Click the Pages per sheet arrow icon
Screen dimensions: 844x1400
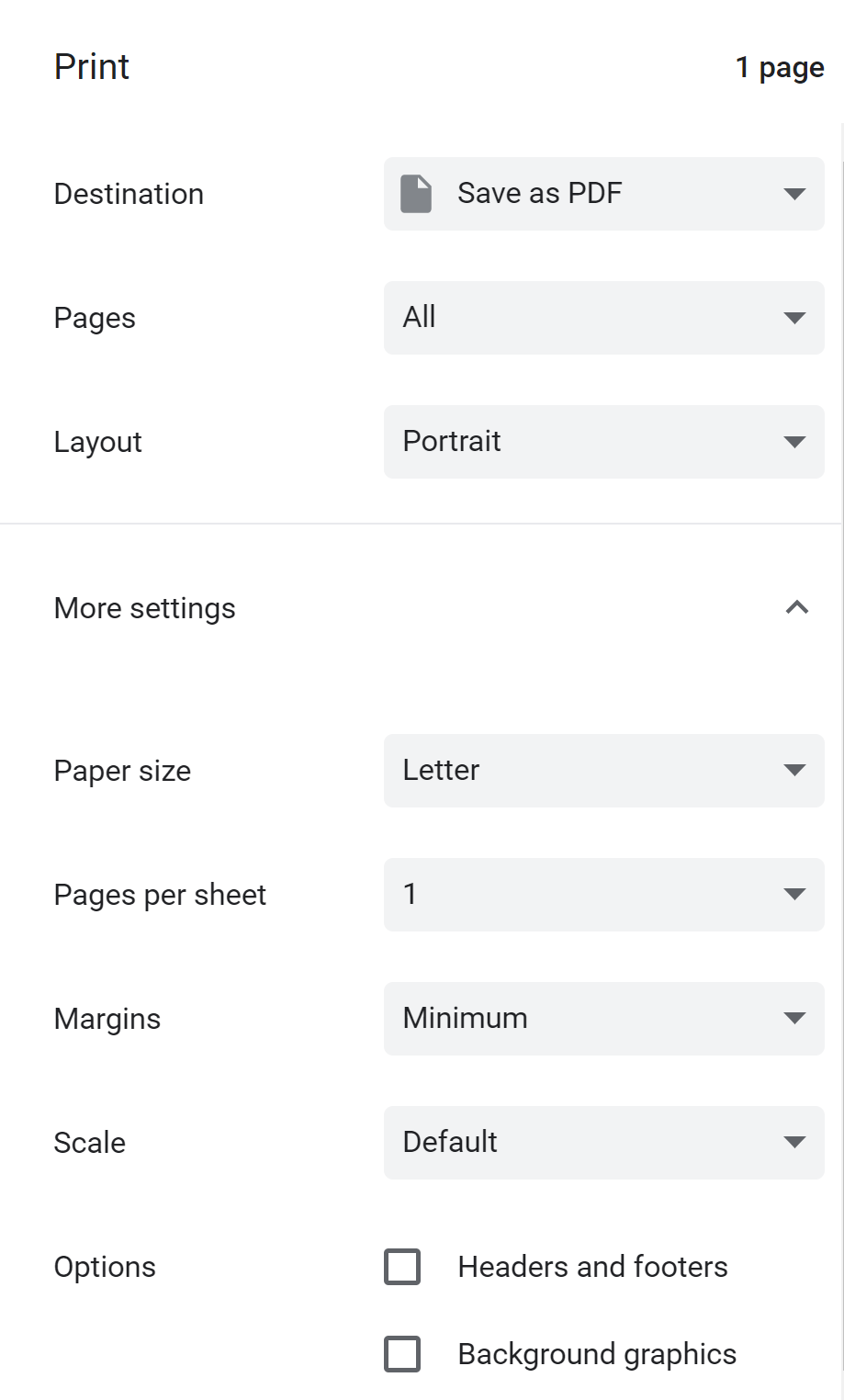click(x=794, y=894)
